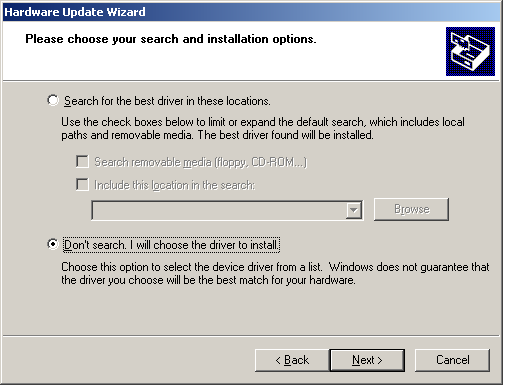The image size is (512, 385).
Task: Select the 'Don't search' radio button circle
Action: pos(53,244)
